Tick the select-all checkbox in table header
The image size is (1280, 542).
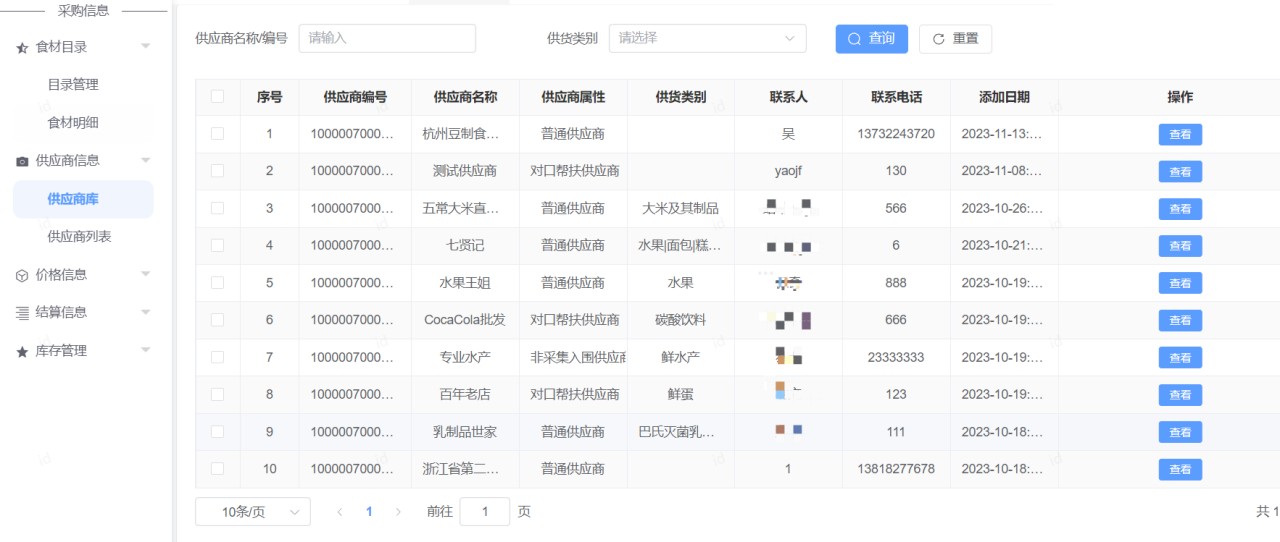[217, 97]
